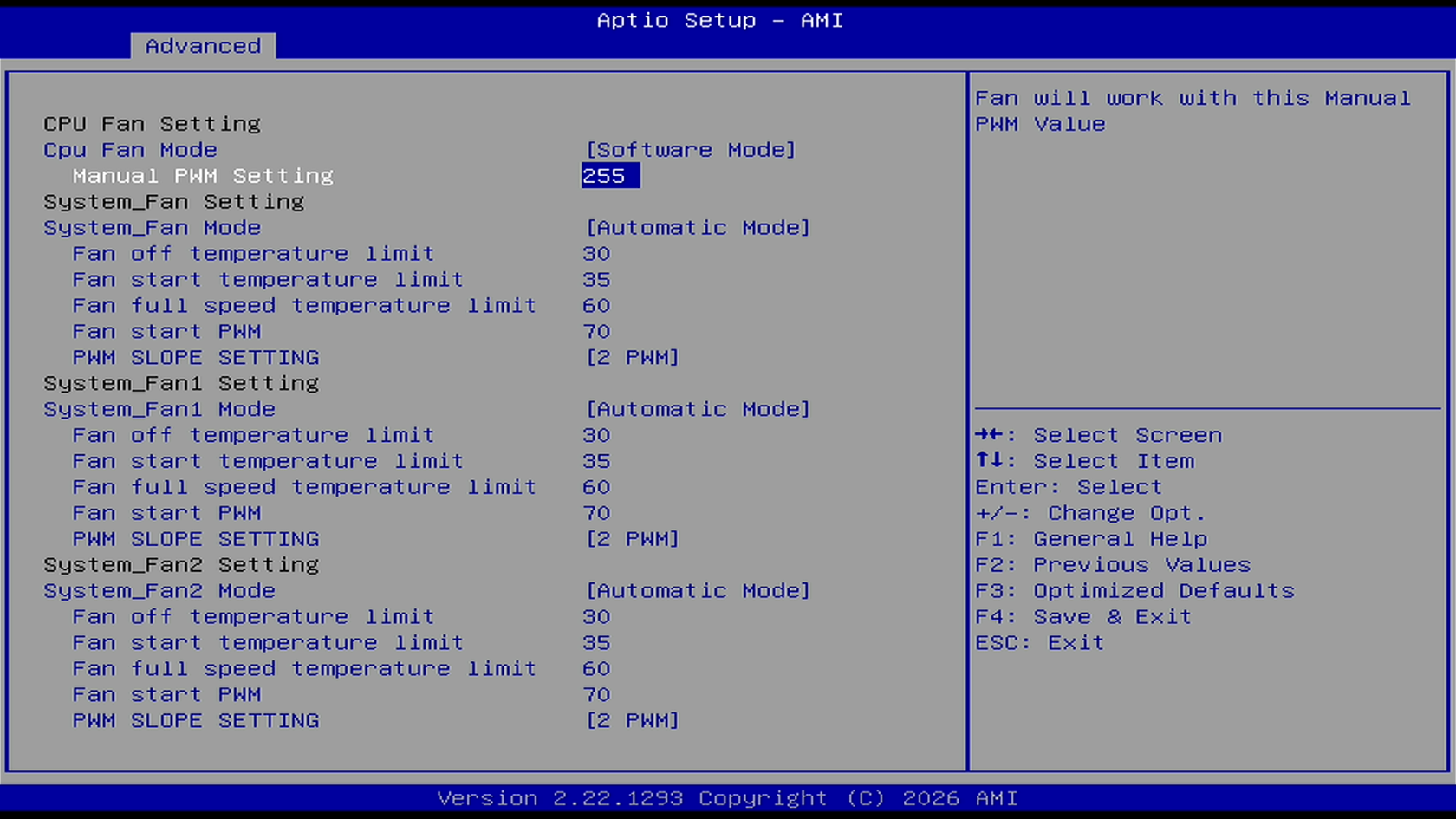1456x819 pixels.
Task: Select the System_Fan Mode row label
Action: [x=153, y=228]
